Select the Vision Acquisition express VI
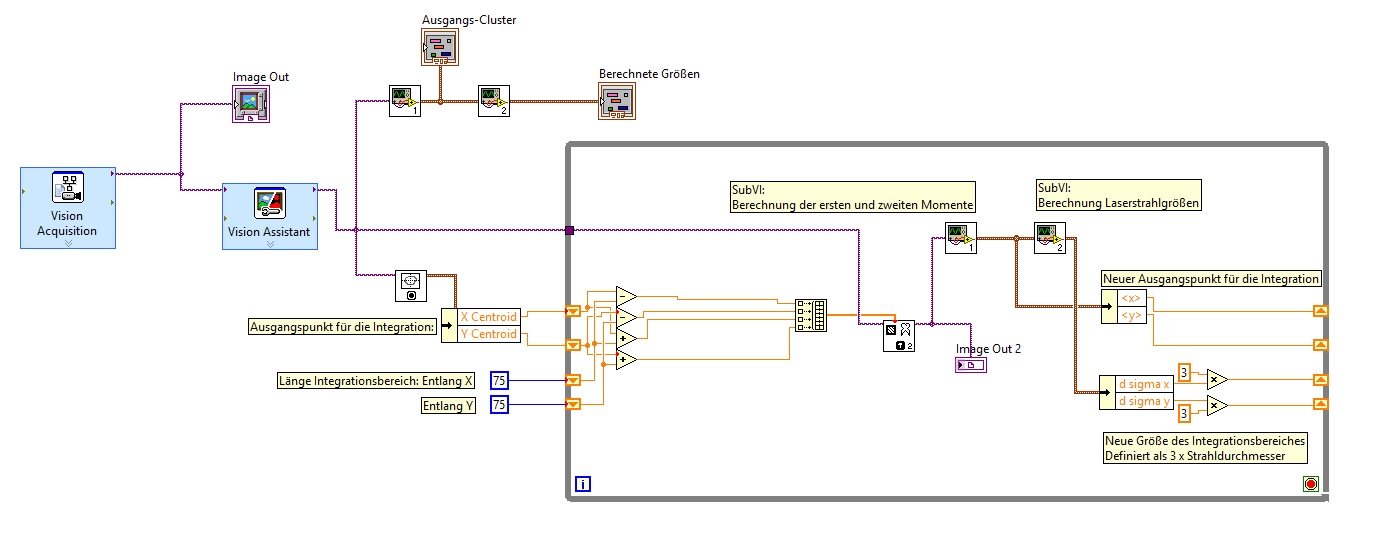The image size is (1393, 557). pyautogui.click(x=68, y=208)
